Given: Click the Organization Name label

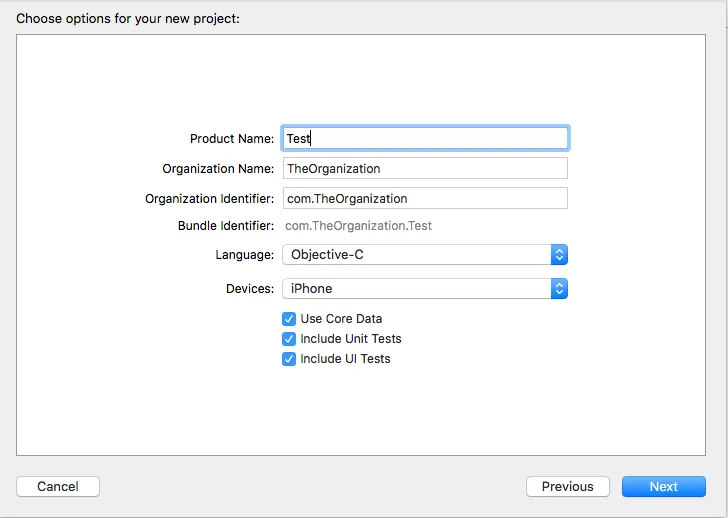Looking at the screenshot, I should [x=218, y=168].
